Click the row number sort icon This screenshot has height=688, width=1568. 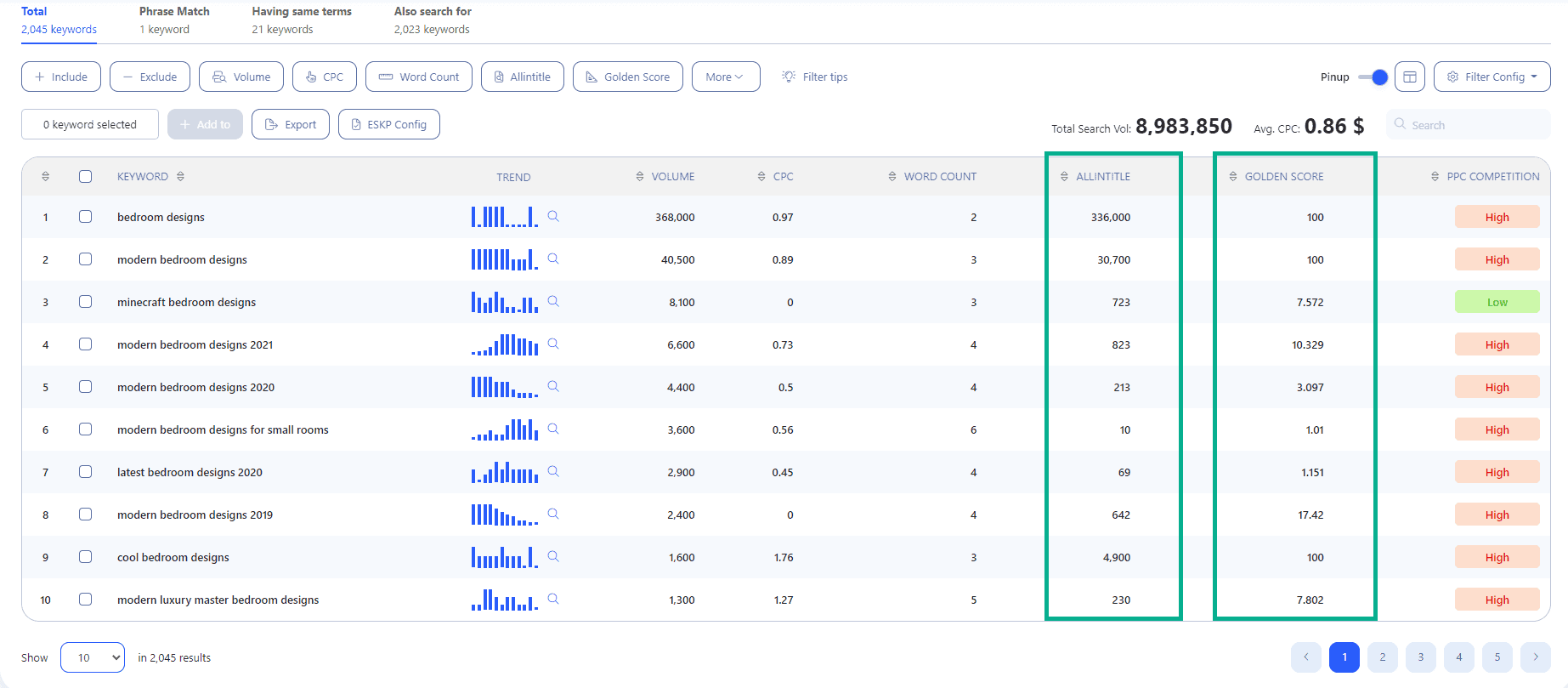pyautogui.click(x=46, y=176)
